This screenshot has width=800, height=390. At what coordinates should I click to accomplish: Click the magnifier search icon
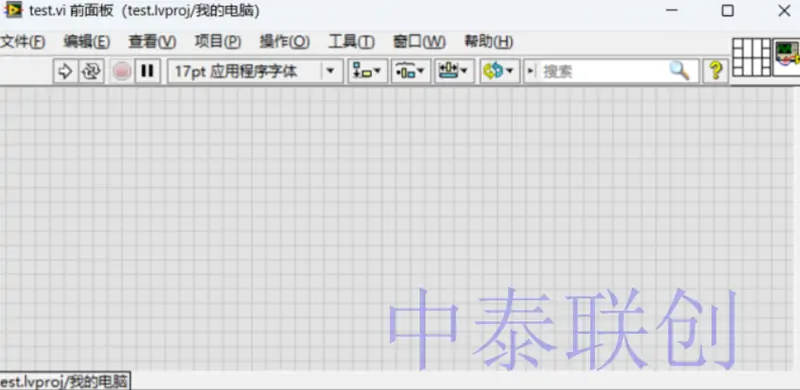pos(680,71)
